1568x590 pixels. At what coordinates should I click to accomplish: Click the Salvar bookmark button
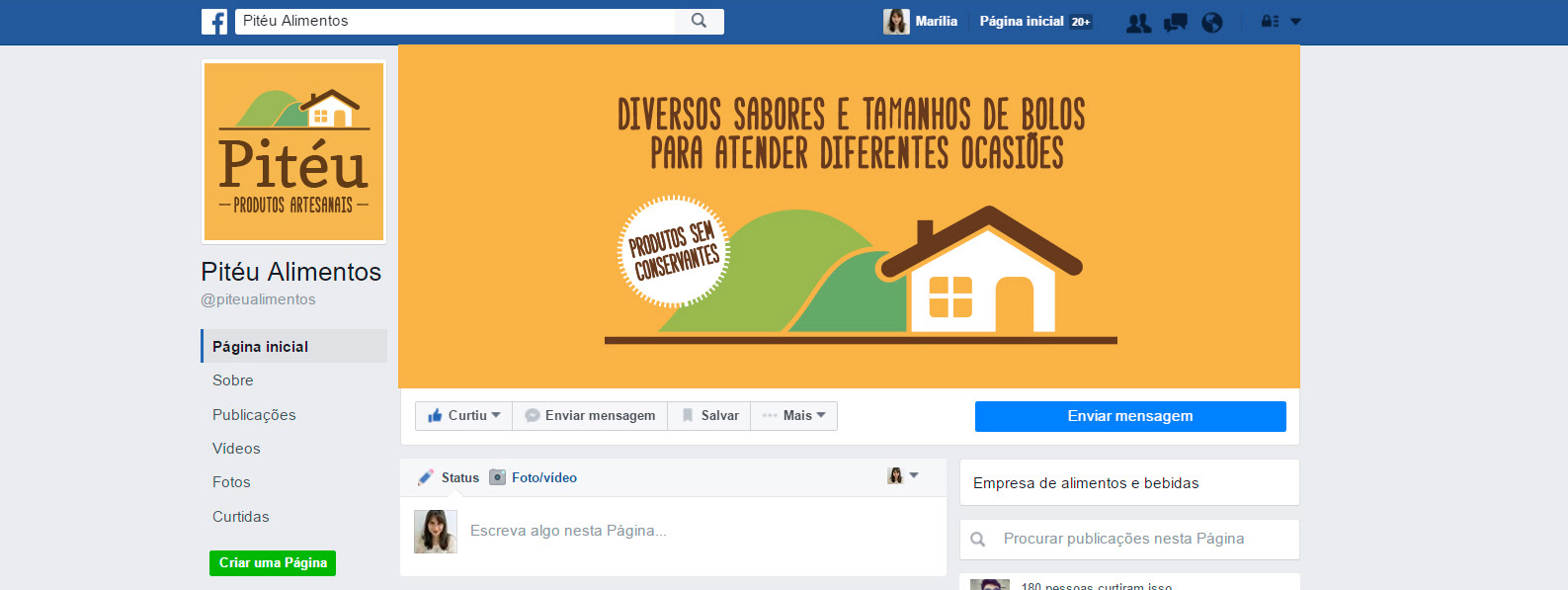709,416
